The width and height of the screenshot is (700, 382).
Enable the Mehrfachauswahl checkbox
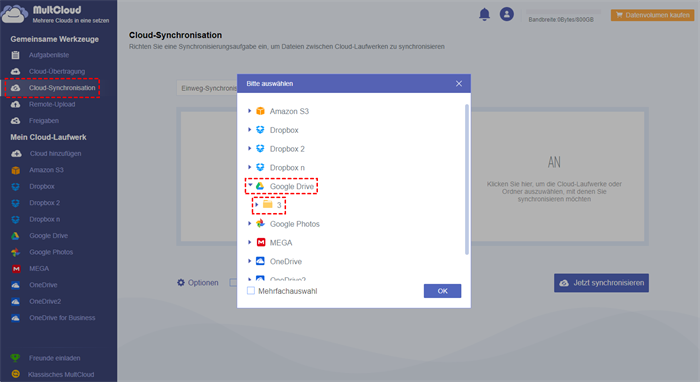251,291
